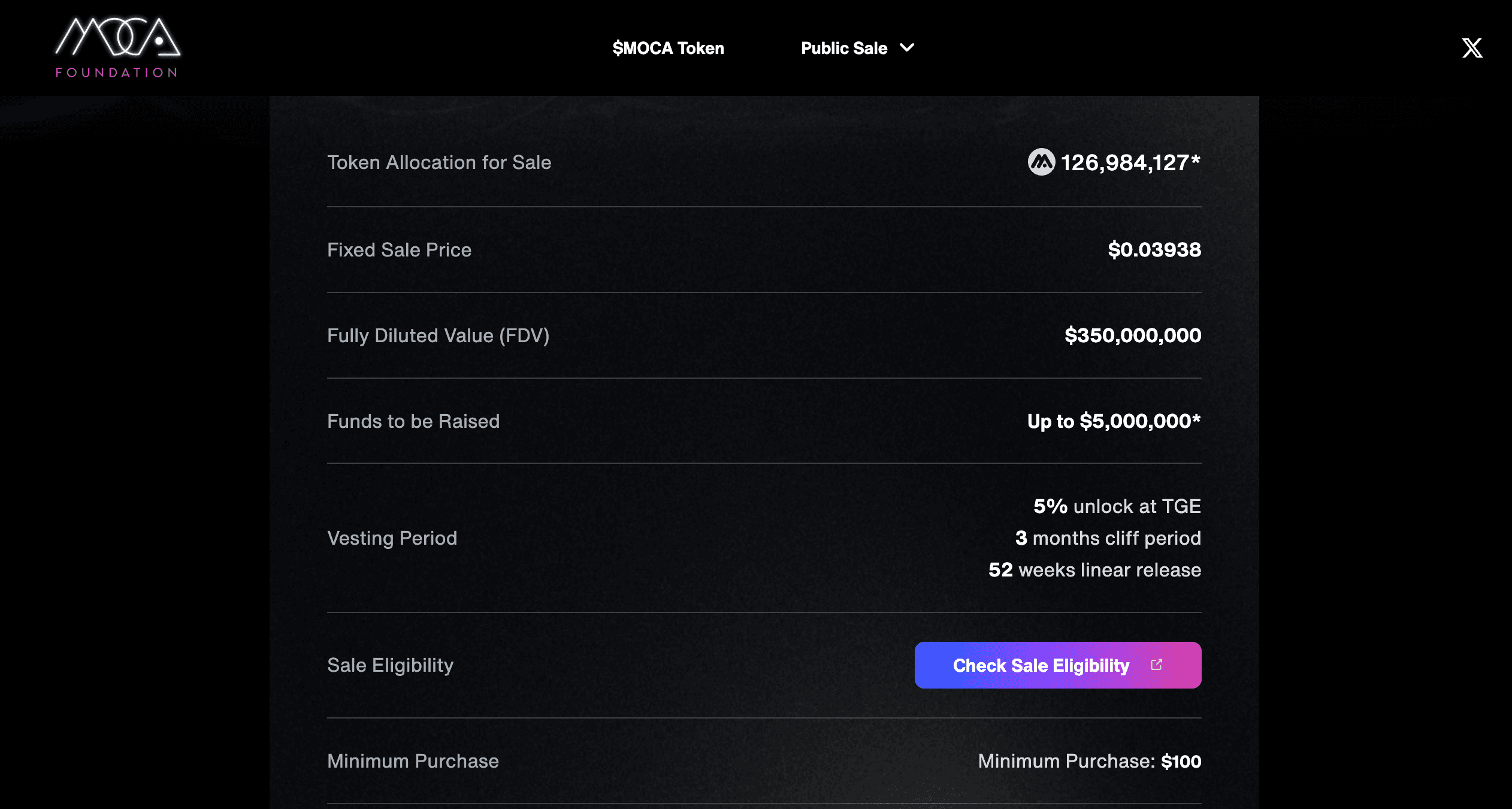This screenshot has height=809, width=1512.
Task: Open the X social media link
Action: pyautogui.click(x=1472, y=48)
